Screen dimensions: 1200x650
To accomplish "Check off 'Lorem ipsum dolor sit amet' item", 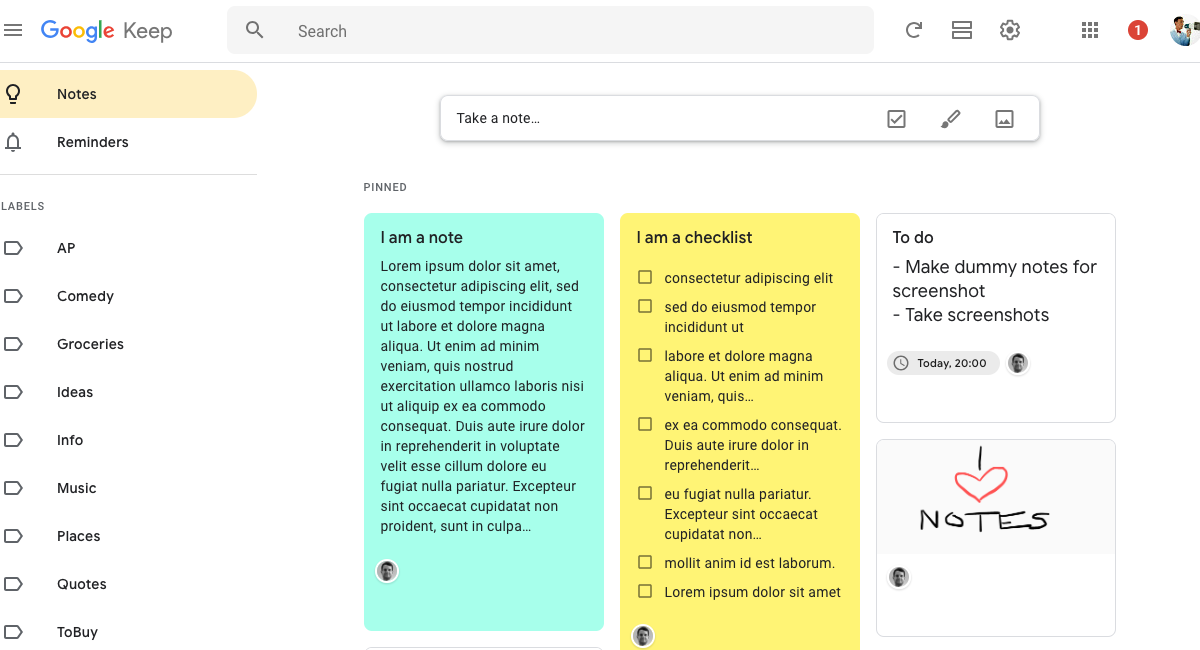I will coord(645,592).
